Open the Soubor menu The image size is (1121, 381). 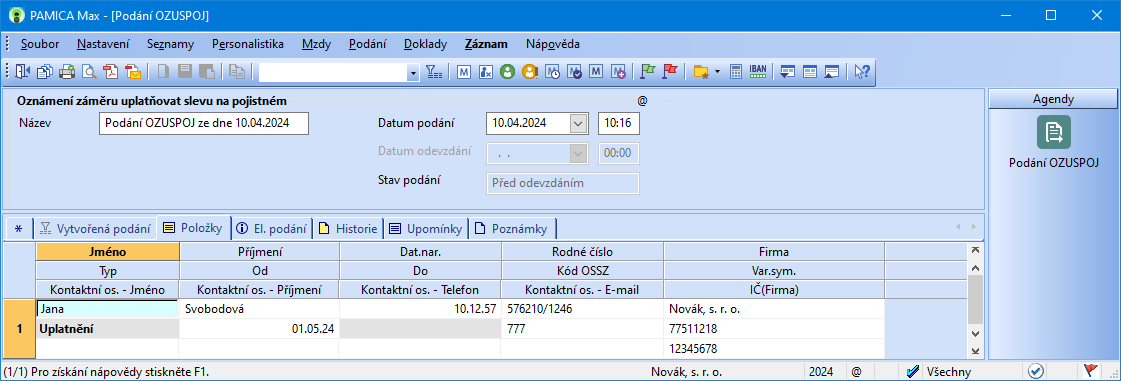40,44
